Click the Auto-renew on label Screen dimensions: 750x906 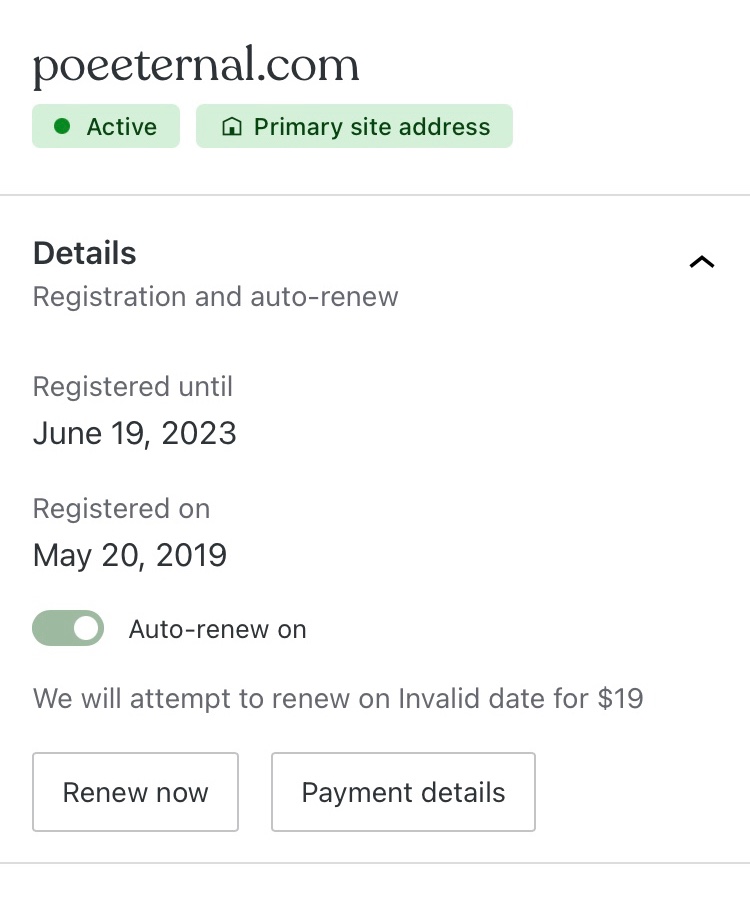(x=217, y=629)
